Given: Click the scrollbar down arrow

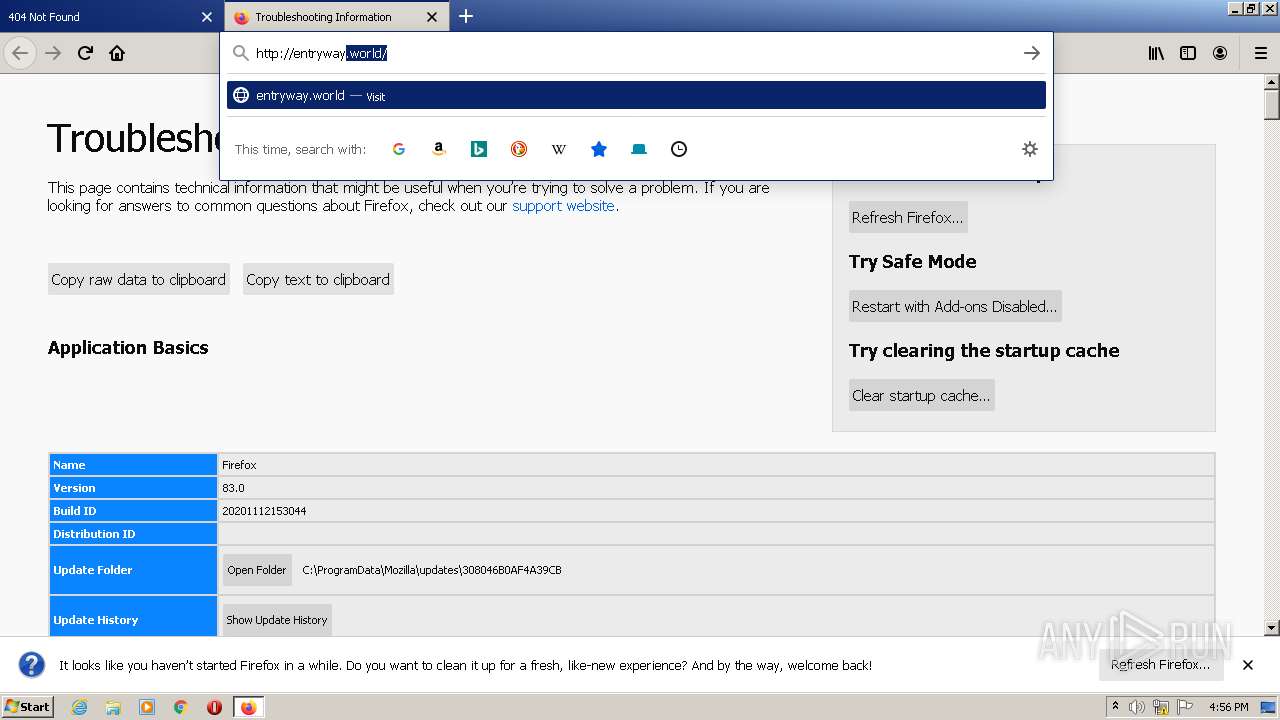Looking at the screenshot, I should coord(1271,628).
